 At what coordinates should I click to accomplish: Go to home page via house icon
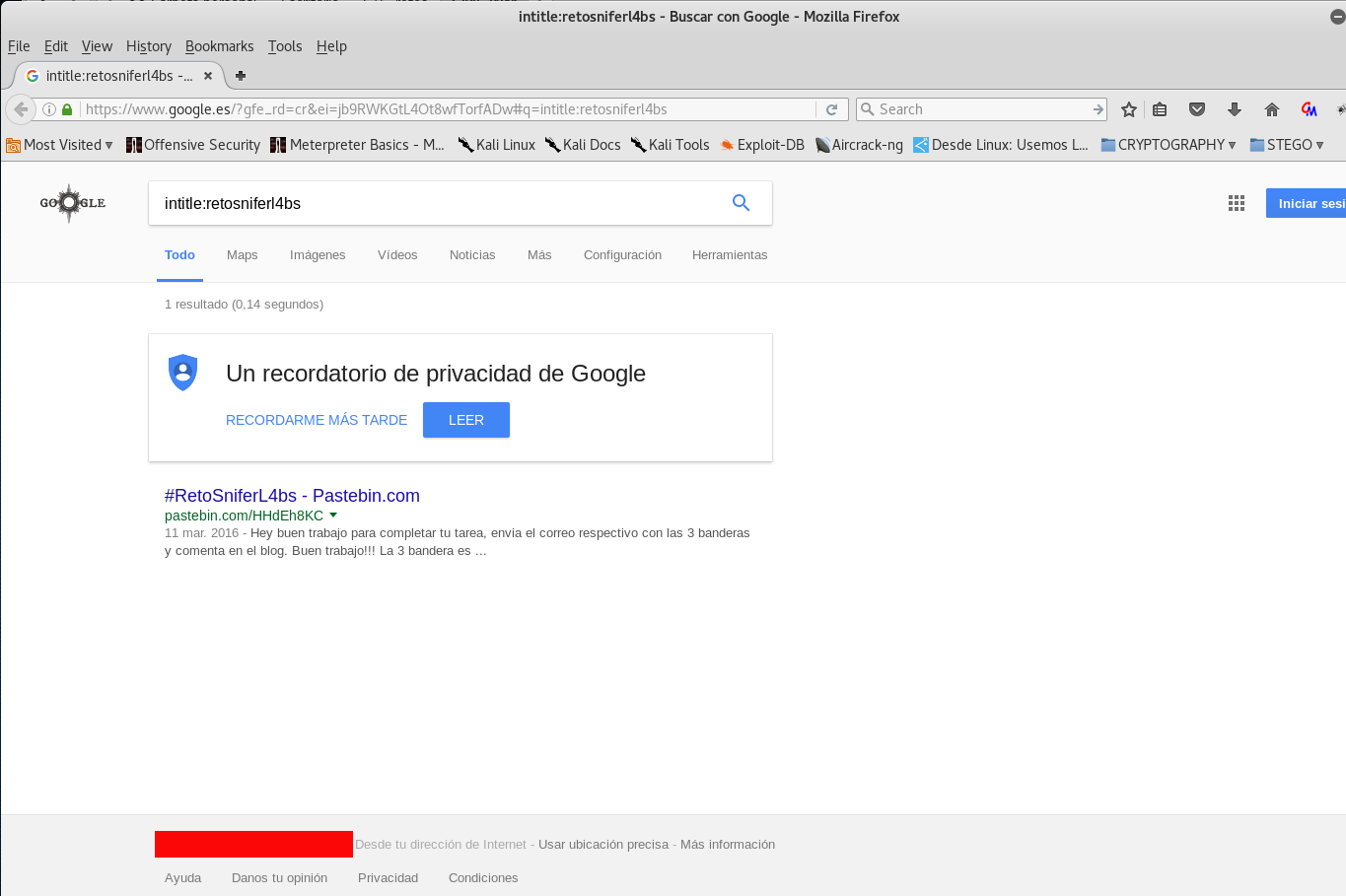(1272, 109)
